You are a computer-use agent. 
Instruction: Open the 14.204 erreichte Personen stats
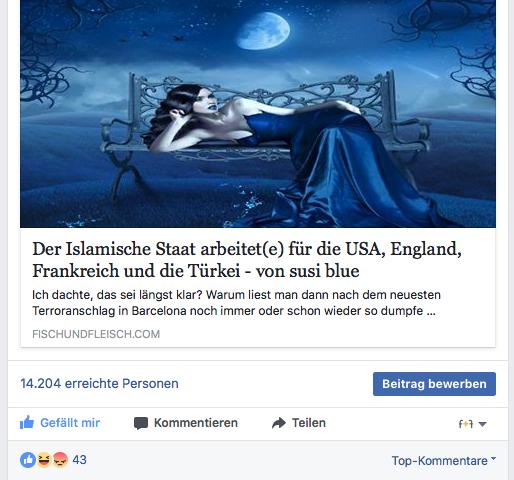(x=99, y=383)
